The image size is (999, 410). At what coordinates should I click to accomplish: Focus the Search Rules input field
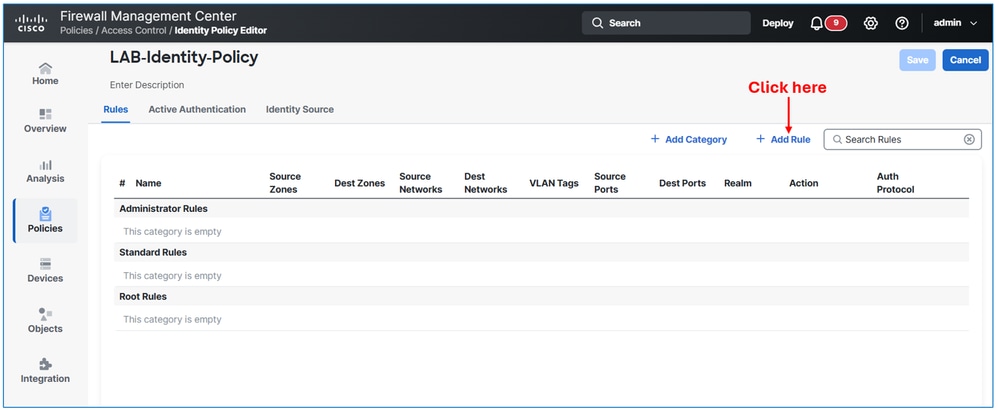902,139
